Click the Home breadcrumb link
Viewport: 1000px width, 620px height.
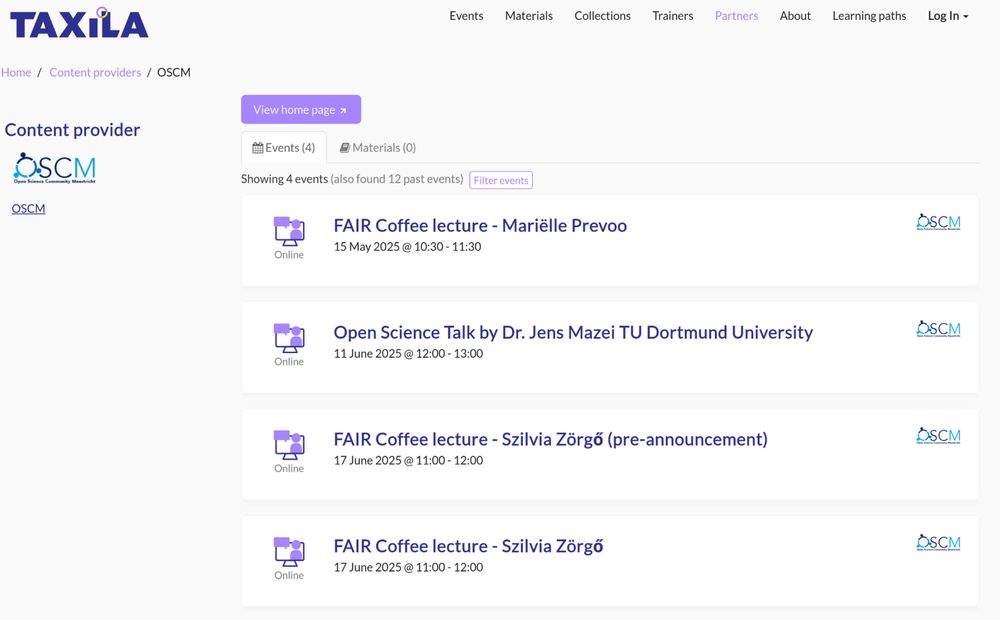pos(16,72)
